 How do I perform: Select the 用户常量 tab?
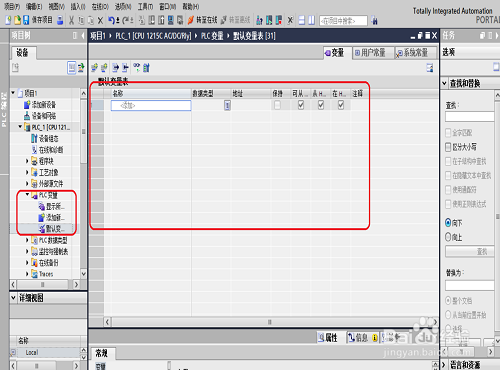click(x=373, y=53)
